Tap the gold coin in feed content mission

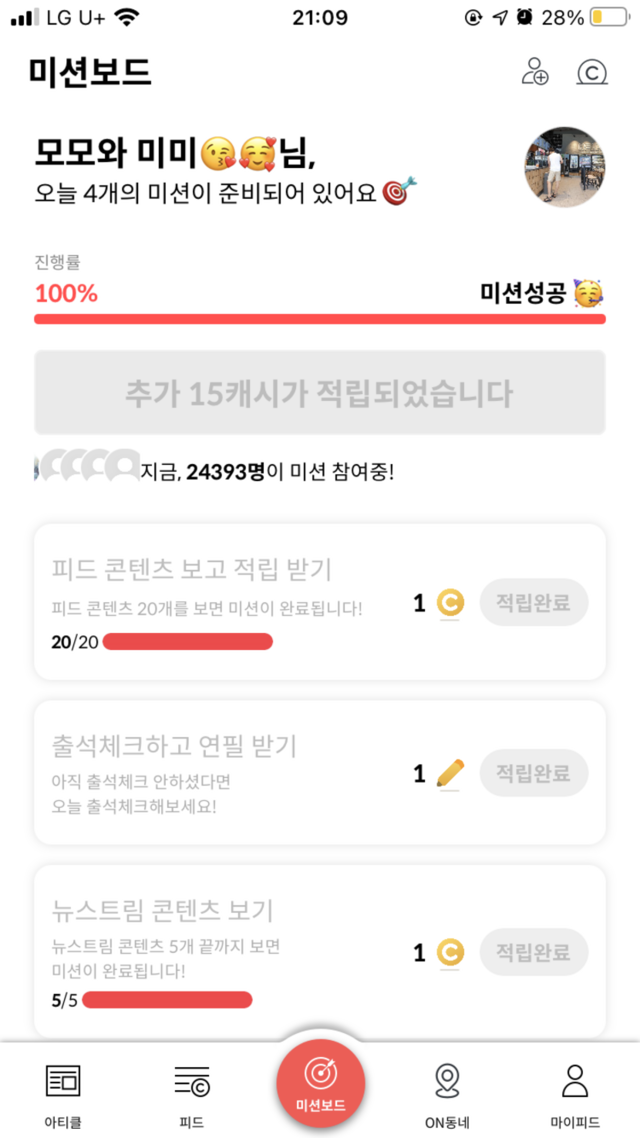[451, 603]
